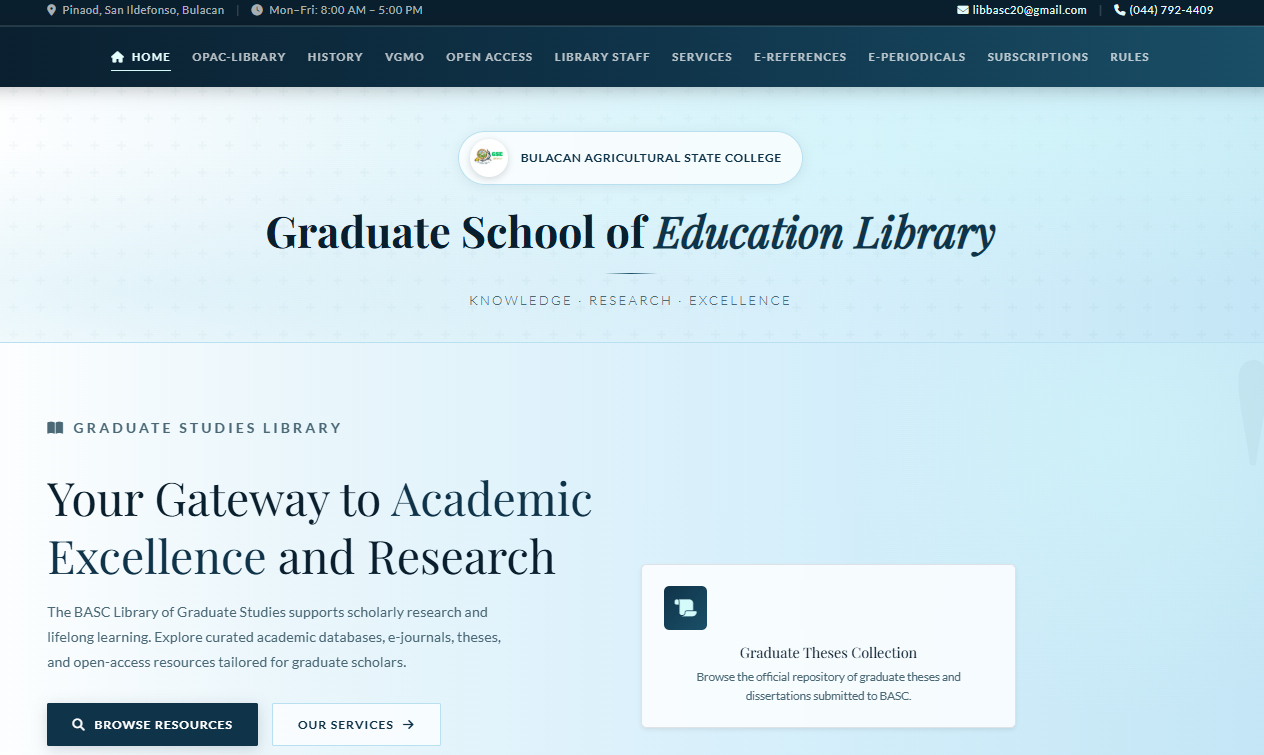Open the RULES menu item

pyautogui.click(x=1129, y=57)
